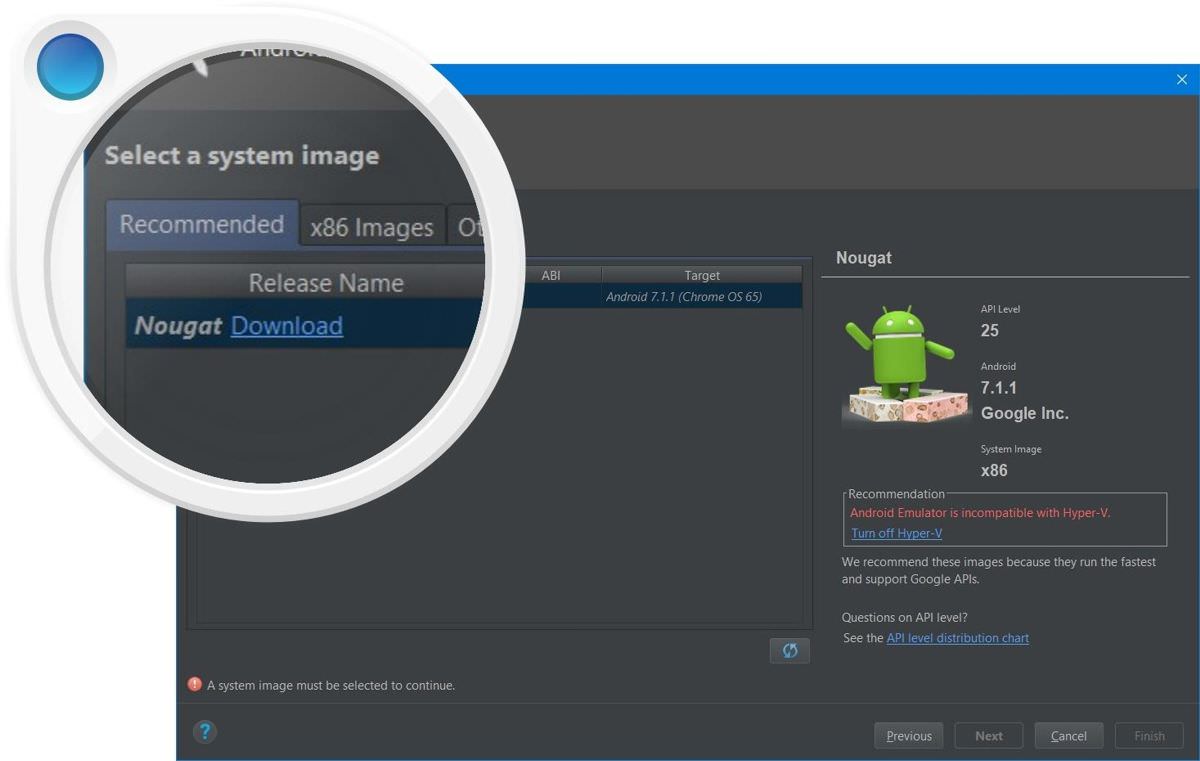This screenshot has height=761, width=1200.
Task: Open help with the question mark icon
Action: click(204, 732)
